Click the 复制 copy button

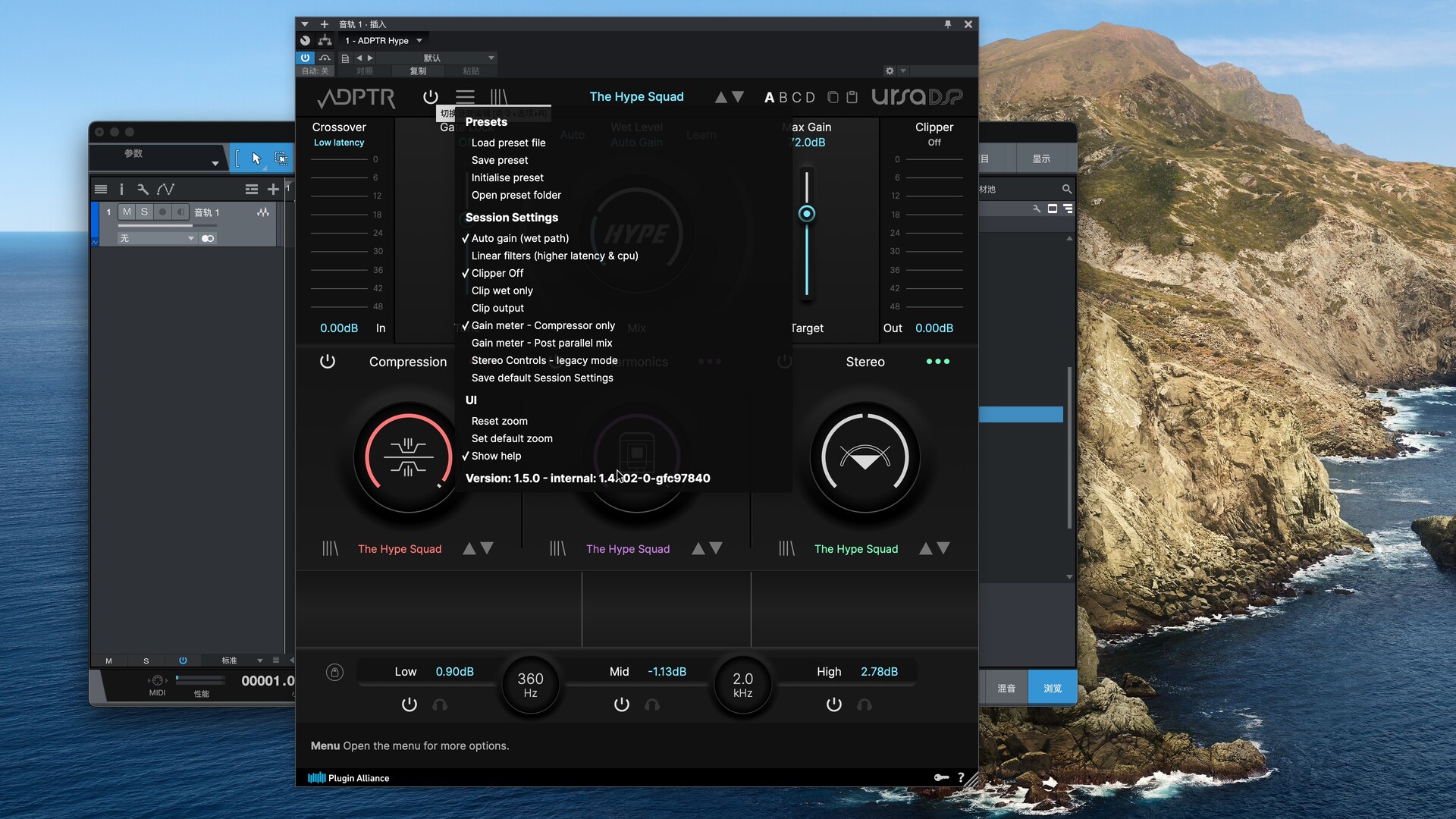pos(418,71)
